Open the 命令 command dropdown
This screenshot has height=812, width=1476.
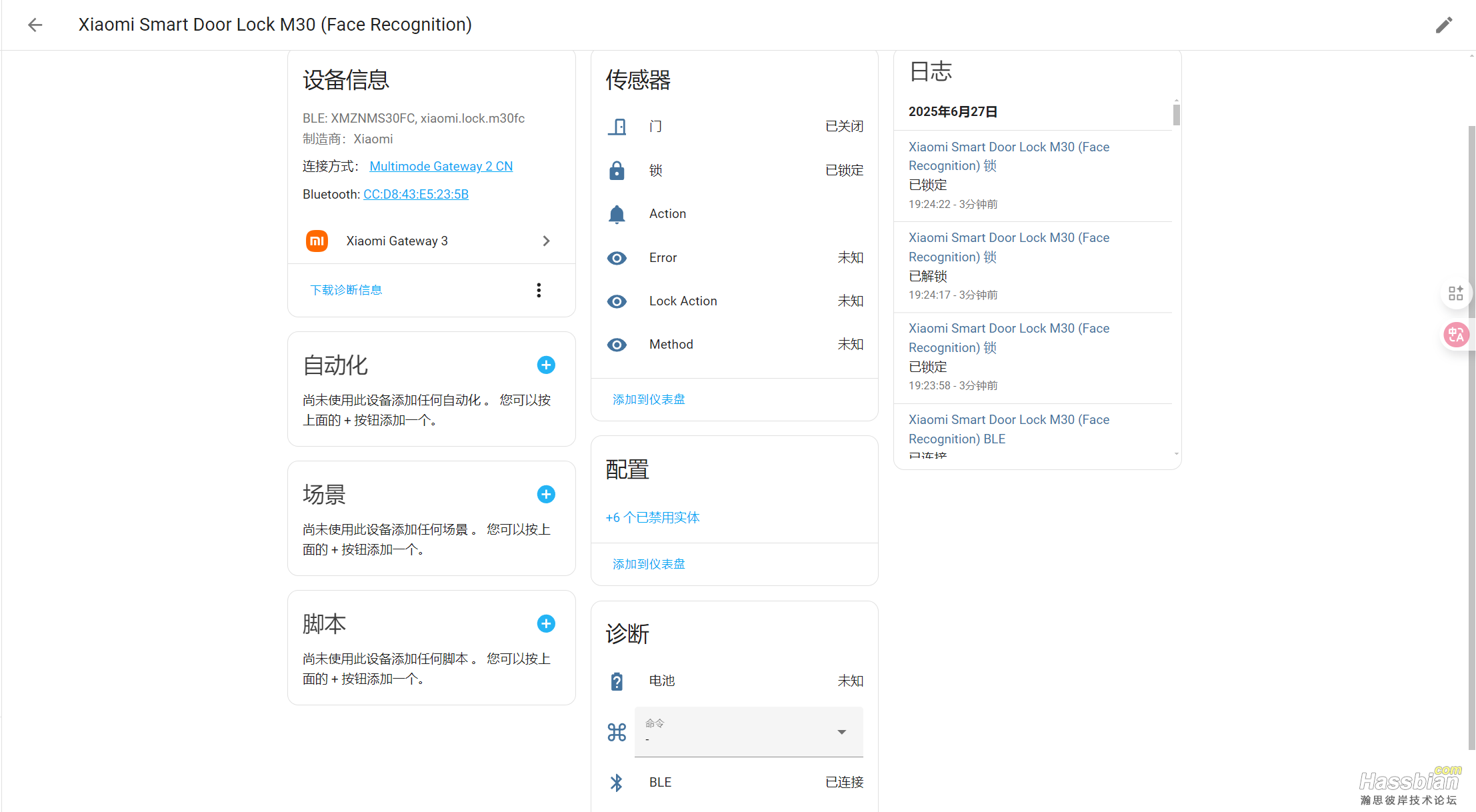click(x=749, y=732)
